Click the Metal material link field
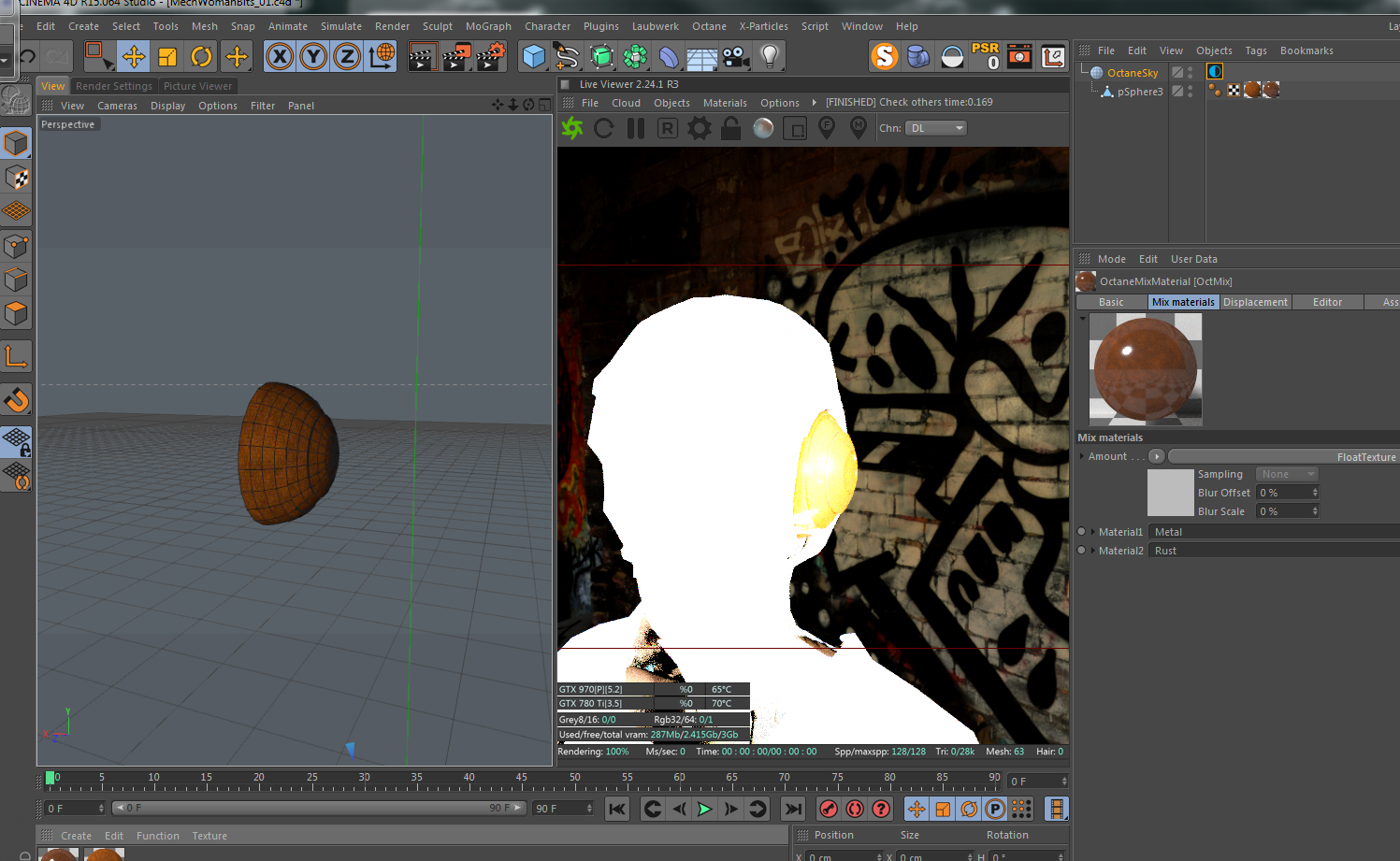The height and width of the screenshot is (861, 1400). [x=1274, y=532]
